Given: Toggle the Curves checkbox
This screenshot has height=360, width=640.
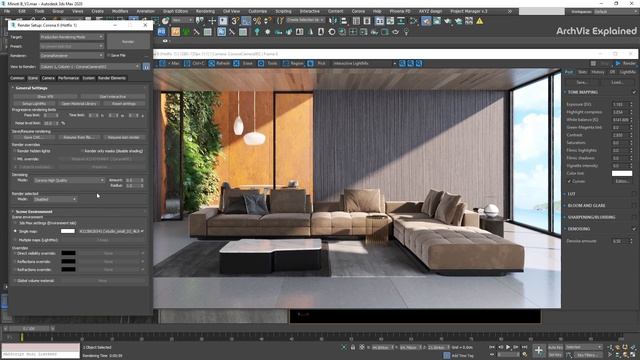Looking at the screenshot, I should pyautogui.click(x=569, y=181).
